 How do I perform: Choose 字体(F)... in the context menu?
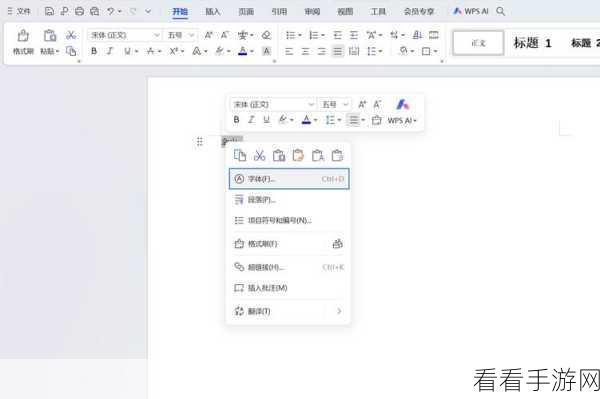[289, 179]
